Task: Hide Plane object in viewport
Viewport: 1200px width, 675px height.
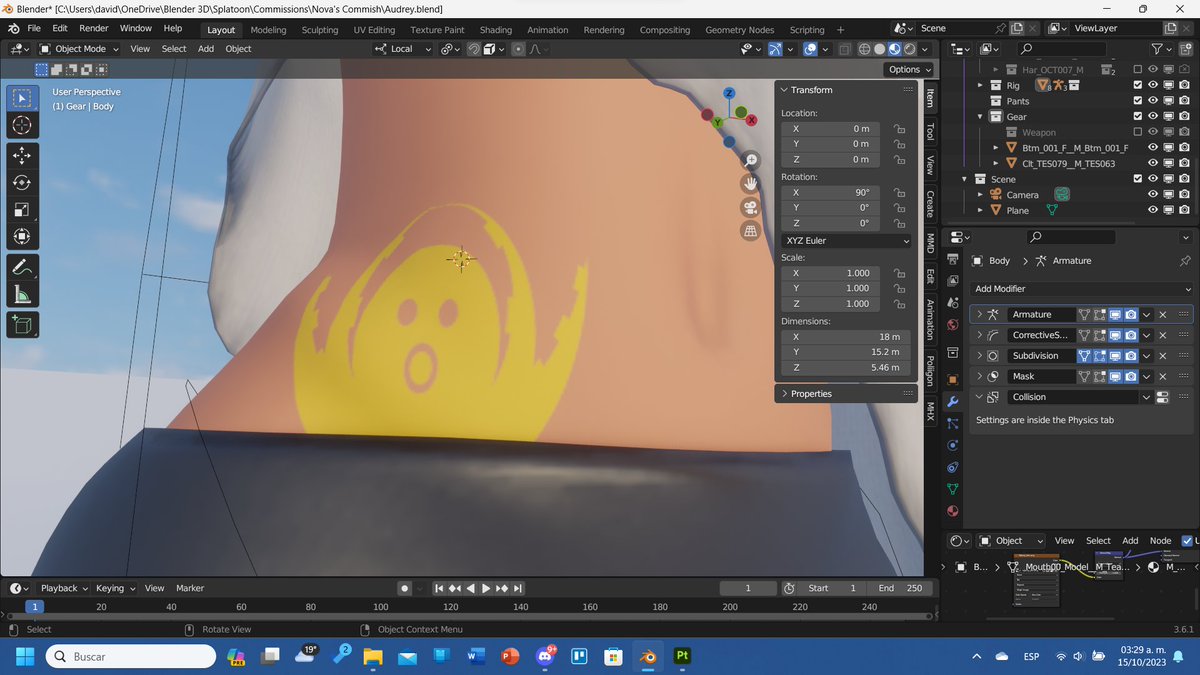Action: [x=1153, y=210]
